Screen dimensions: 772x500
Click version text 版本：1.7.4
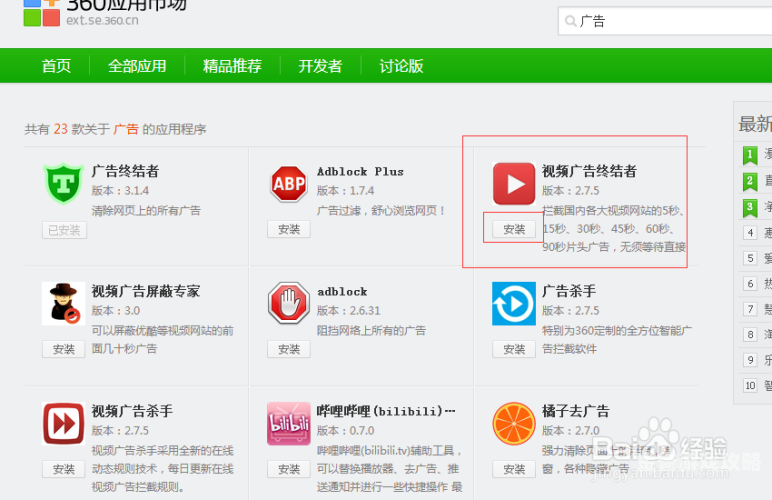coord(346,191)
